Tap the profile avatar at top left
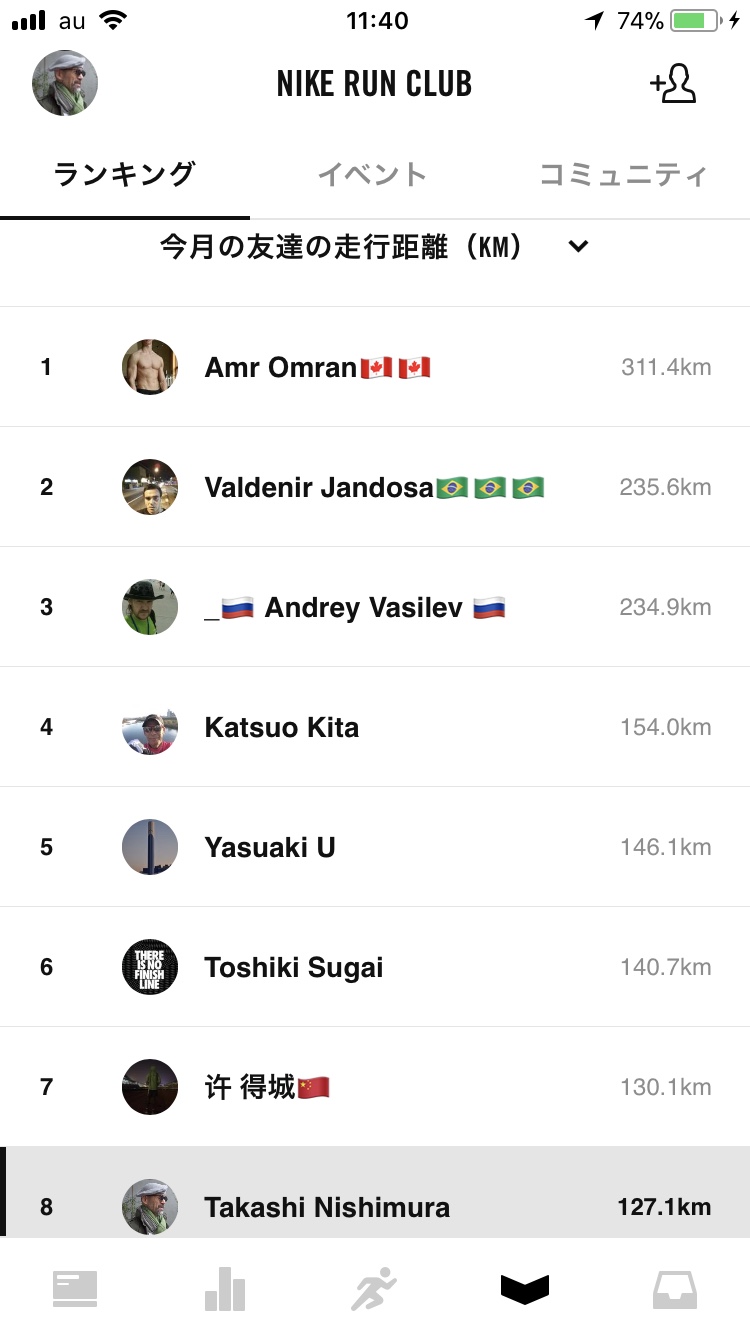 pyautogui.click(x=65, y=84)
